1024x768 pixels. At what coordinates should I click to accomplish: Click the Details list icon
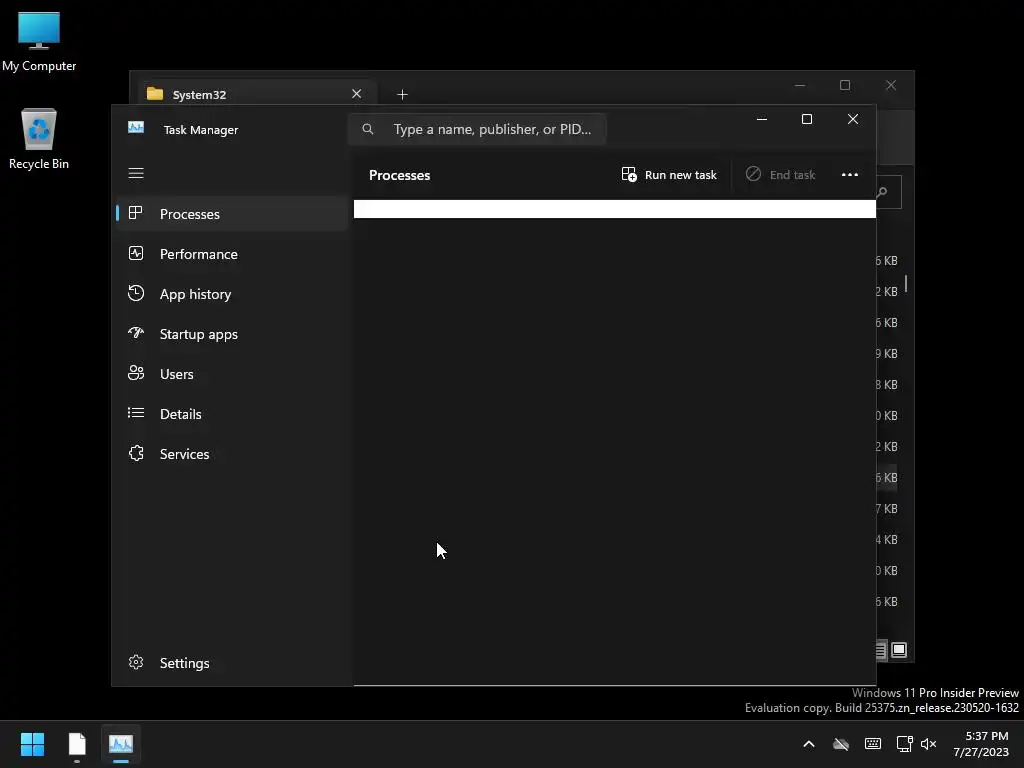(136, 413)
